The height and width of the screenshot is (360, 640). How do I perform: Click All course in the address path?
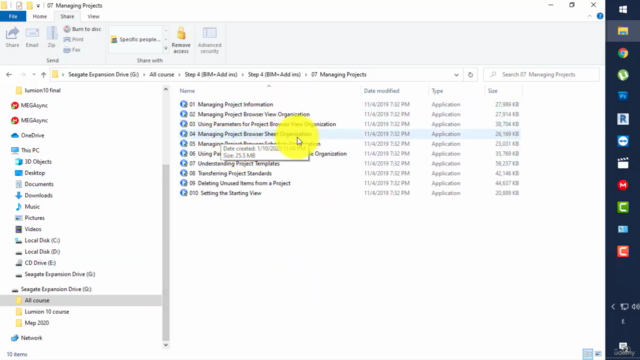click(162, 75)
